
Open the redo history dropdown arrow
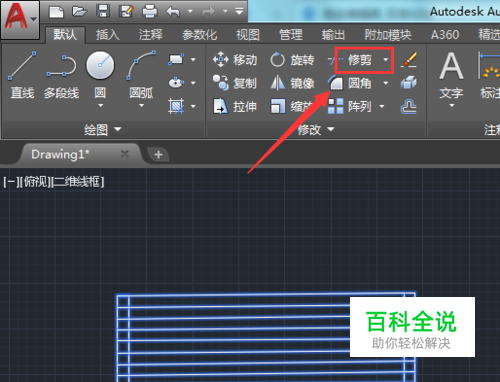tap(225, 12)
